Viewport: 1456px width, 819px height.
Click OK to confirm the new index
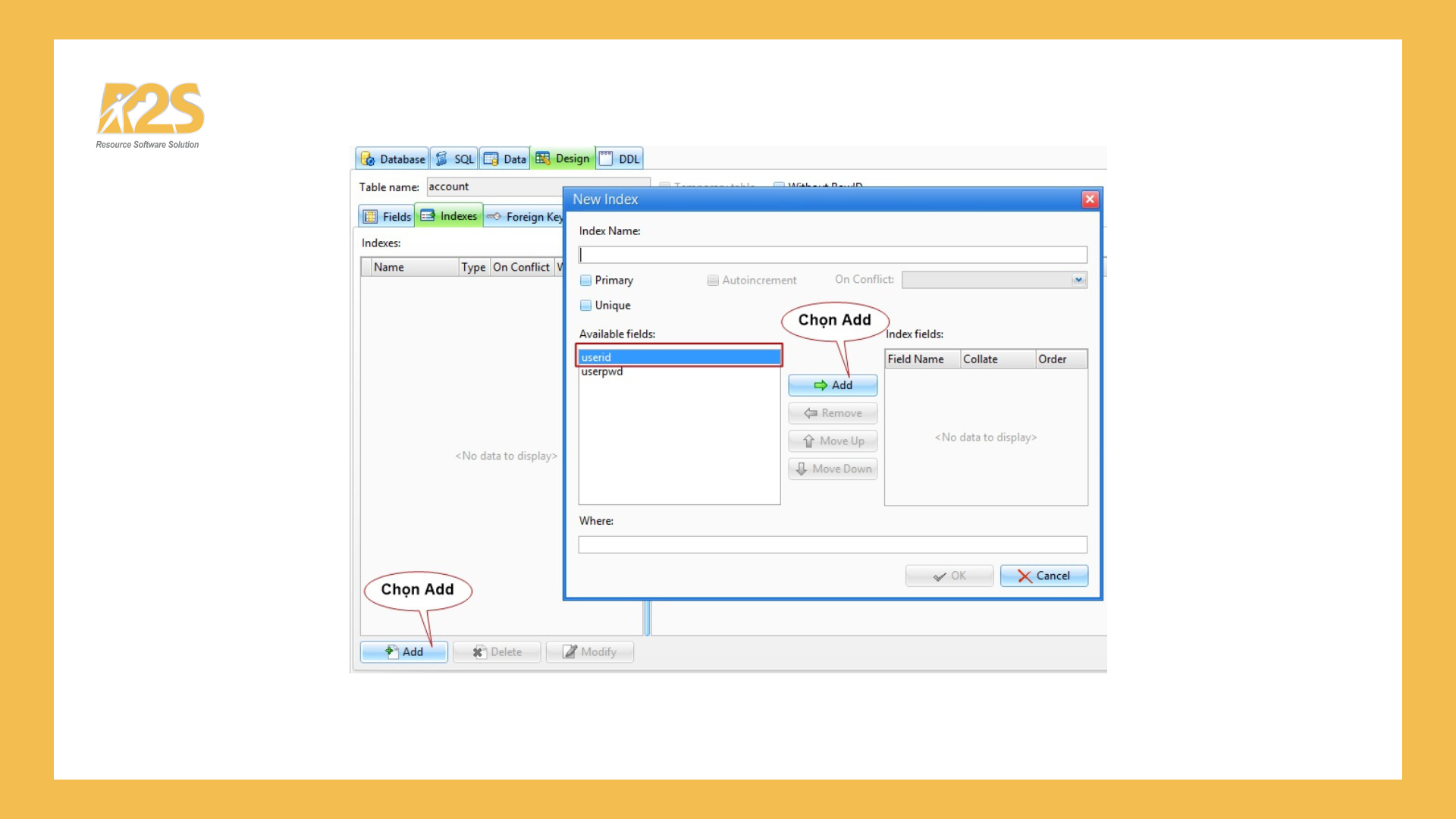(949, 576)
